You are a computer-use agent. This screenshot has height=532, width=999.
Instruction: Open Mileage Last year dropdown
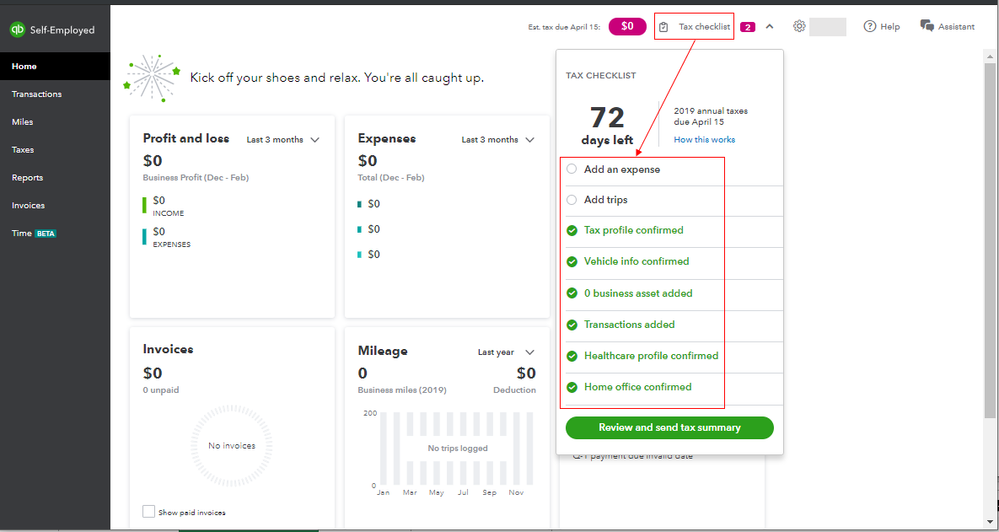(x=506, y=353)
